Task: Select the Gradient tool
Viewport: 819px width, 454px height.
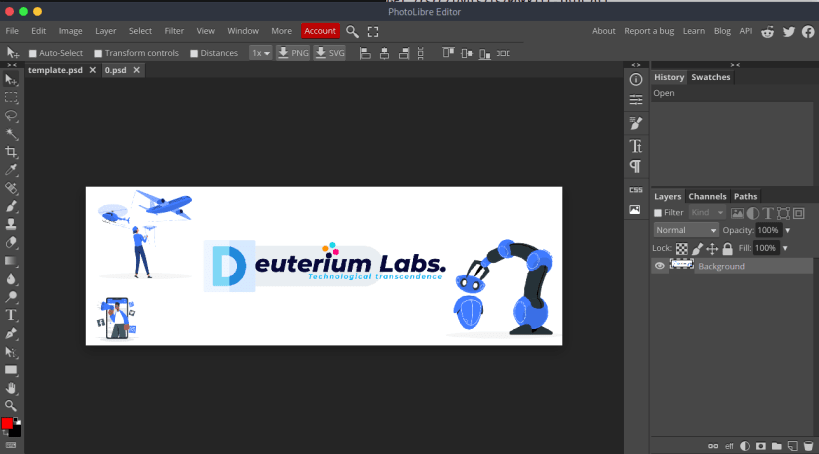Action: 11,261
